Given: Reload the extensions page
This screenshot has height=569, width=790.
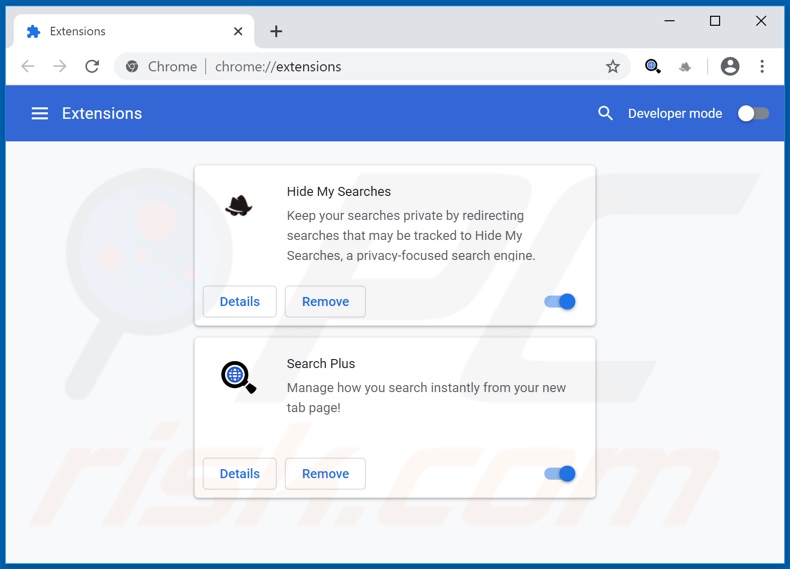Looking at the screenshot, I should 92,66.
